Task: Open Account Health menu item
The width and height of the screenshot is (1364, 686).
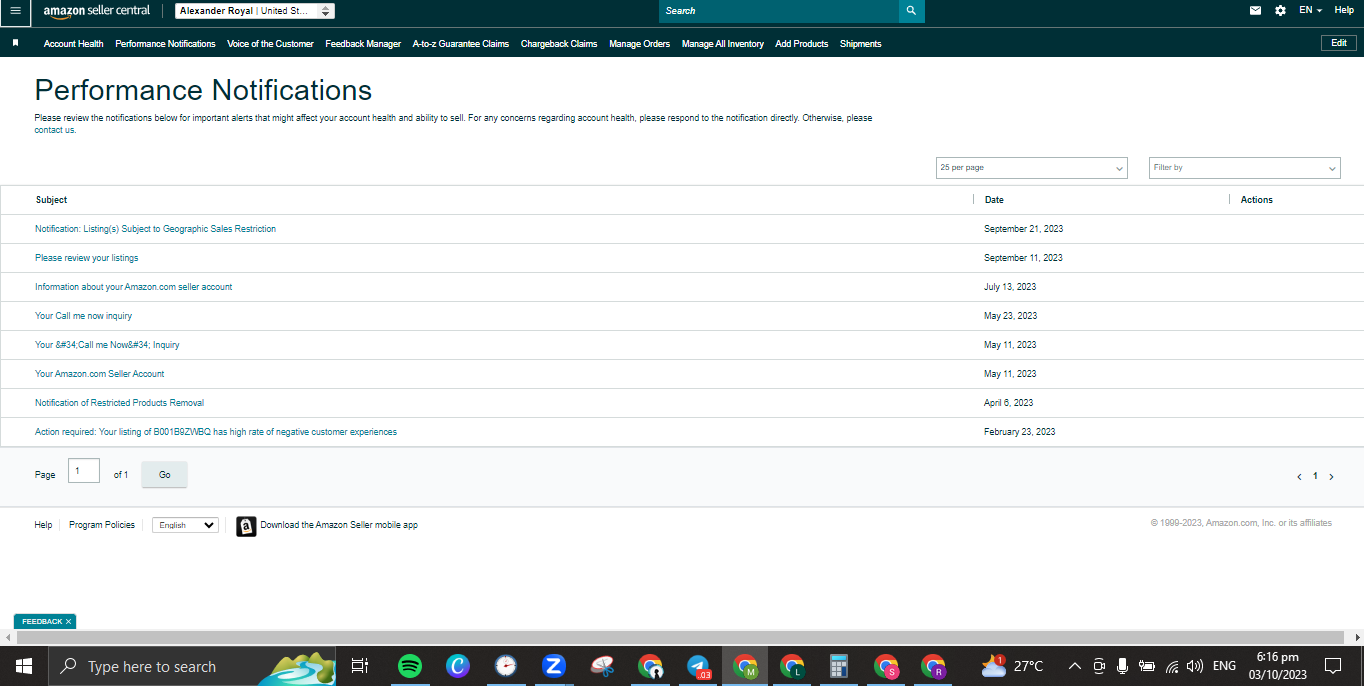Action: [73, 44]
